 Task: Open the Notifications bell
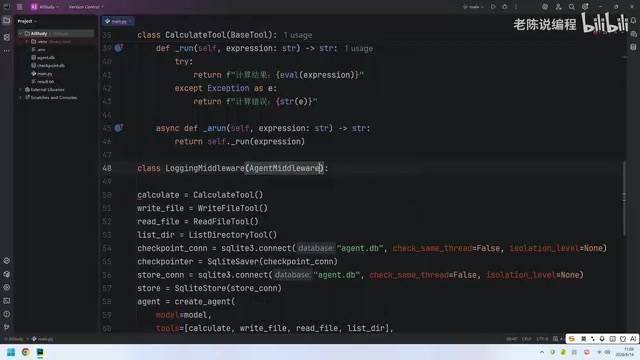point(633,20)
